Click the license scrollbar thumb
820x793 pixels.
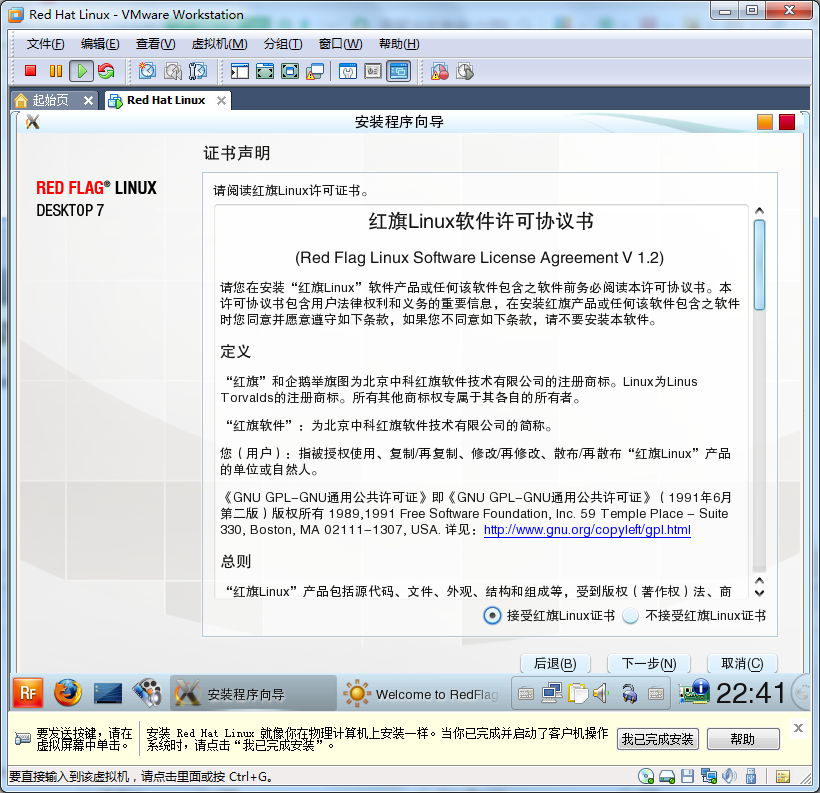(x=759, y=265)
